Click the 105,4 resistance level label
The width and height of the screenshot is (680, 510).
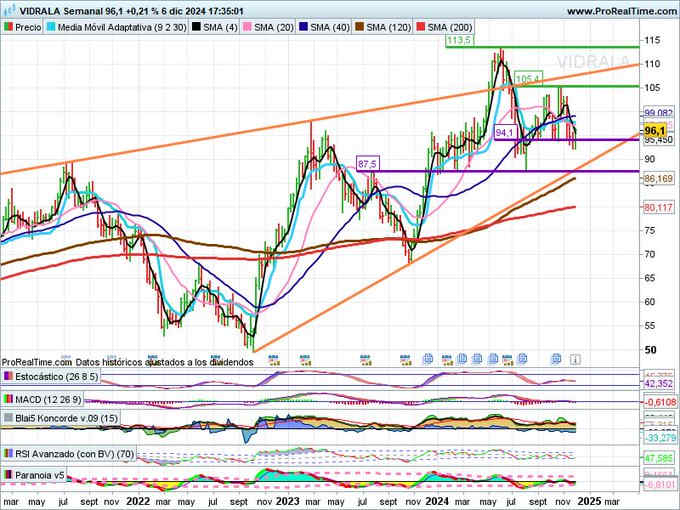[528, 78]
